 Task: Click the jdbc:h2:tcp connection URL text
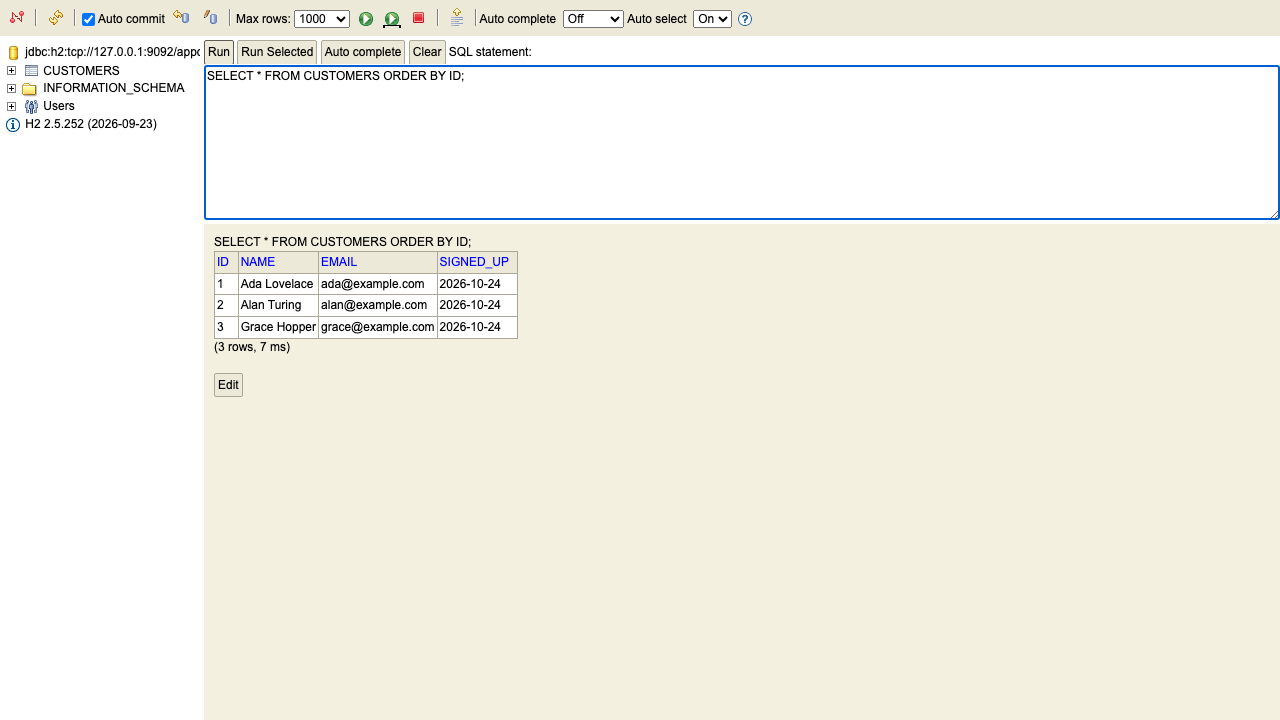point(112,52)
